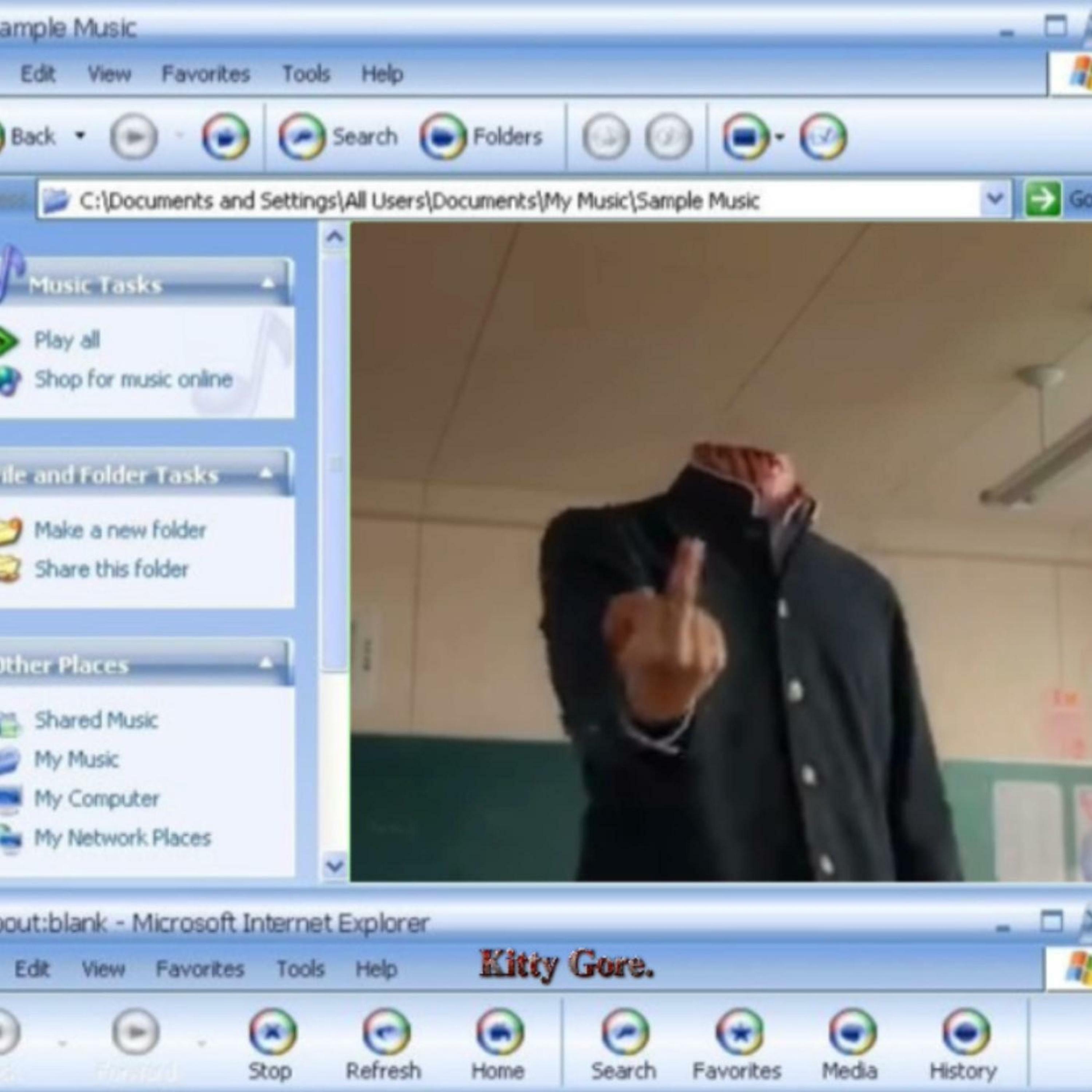The height and width of the screenshot is (1092, 1092).
Task: Click the sidebar scroll down arrow
Action: 335,866
